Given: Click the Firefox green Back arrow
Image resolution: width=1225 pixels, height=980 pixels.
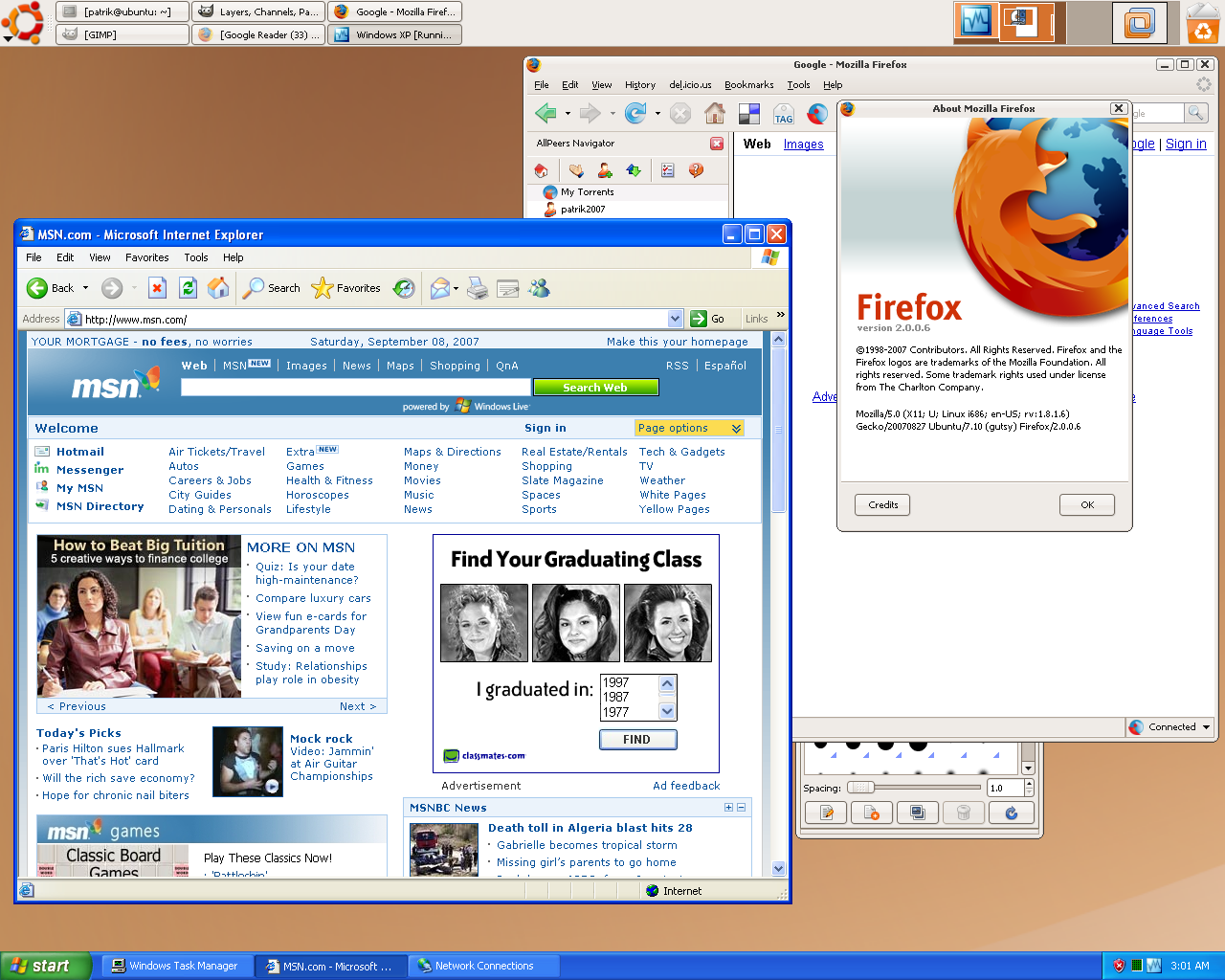Looking at the screenshot, I should click(546, 114).
